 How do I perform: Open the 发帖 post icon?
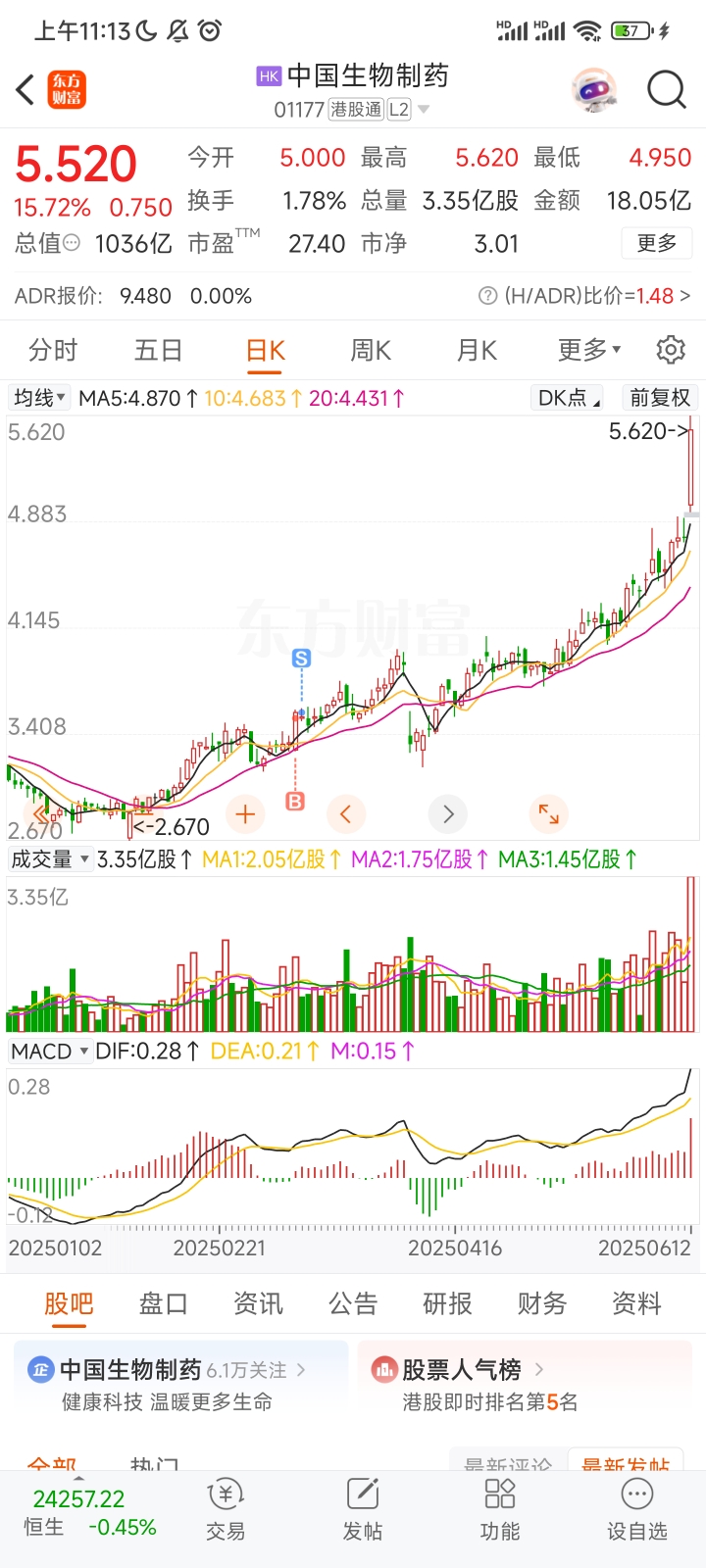[363, 1509]
